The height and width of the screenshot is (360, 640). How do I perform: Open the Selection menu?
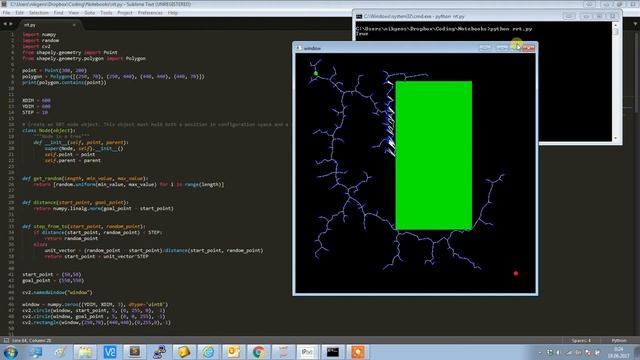click(39, 13)
